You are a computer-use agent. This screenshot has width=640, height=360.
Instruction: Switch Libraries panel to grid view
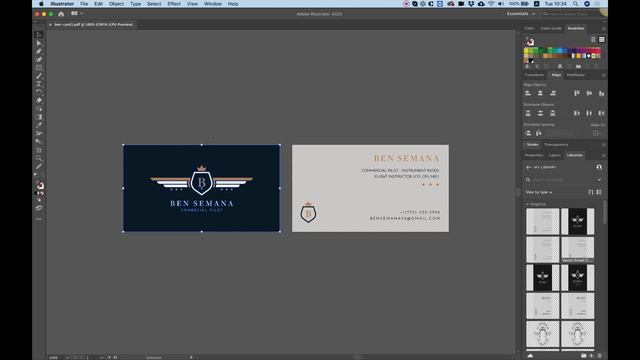(591, 192)
